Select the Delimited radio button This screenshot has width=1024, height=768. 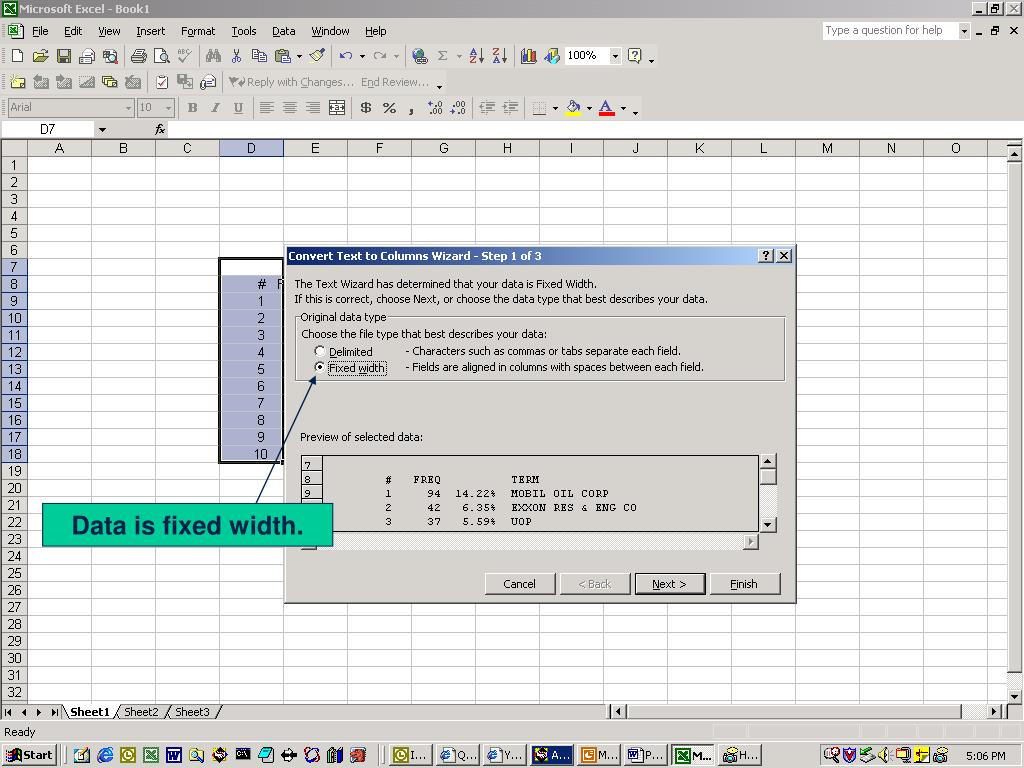(x=319, y=351)
